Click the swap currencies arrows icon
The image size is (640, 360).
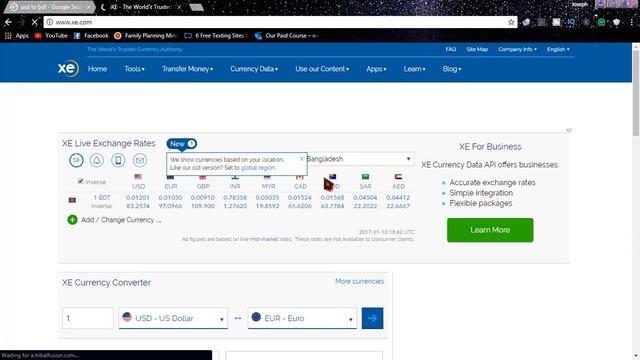(x=238, y=318)
